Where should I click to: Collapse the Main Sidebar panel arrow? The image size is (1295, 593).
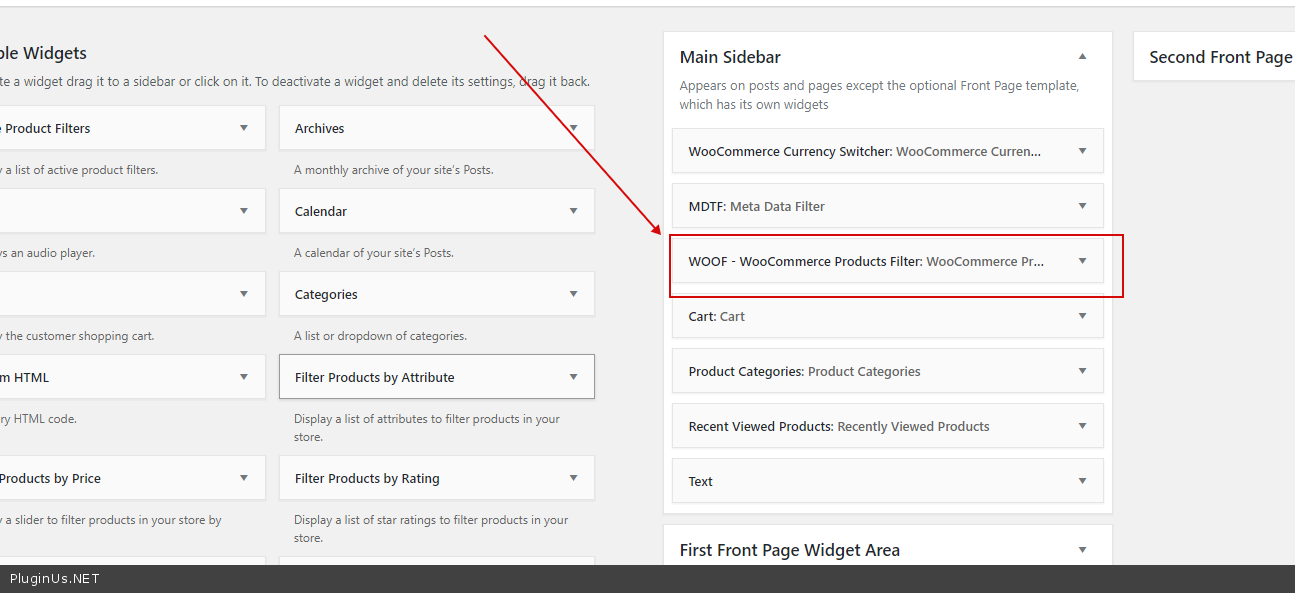point(1082,57)
